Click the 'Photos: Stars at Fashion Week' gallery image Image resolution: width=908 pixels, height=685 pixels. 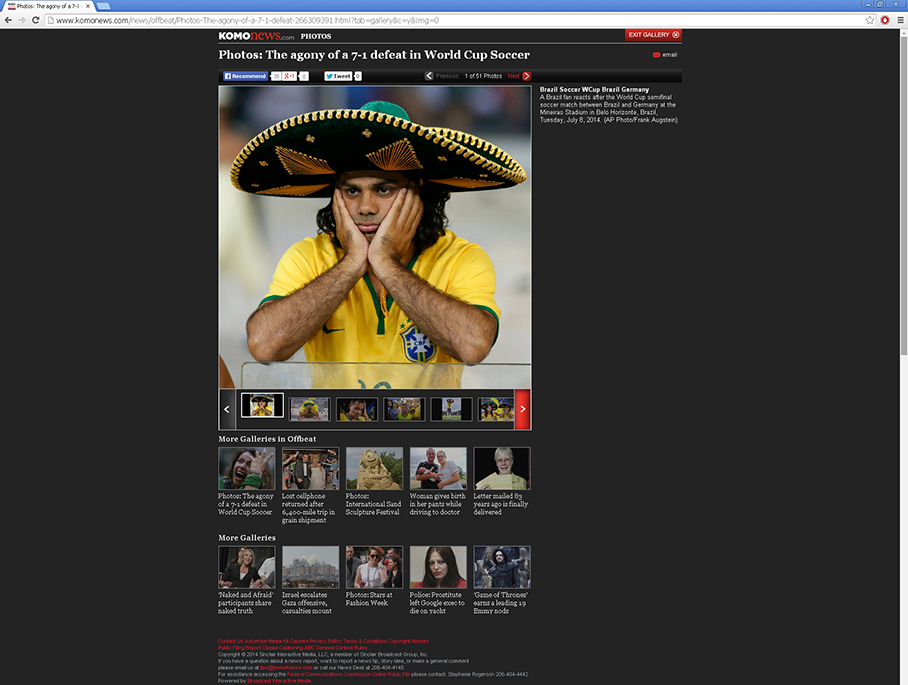coord(374,567)
